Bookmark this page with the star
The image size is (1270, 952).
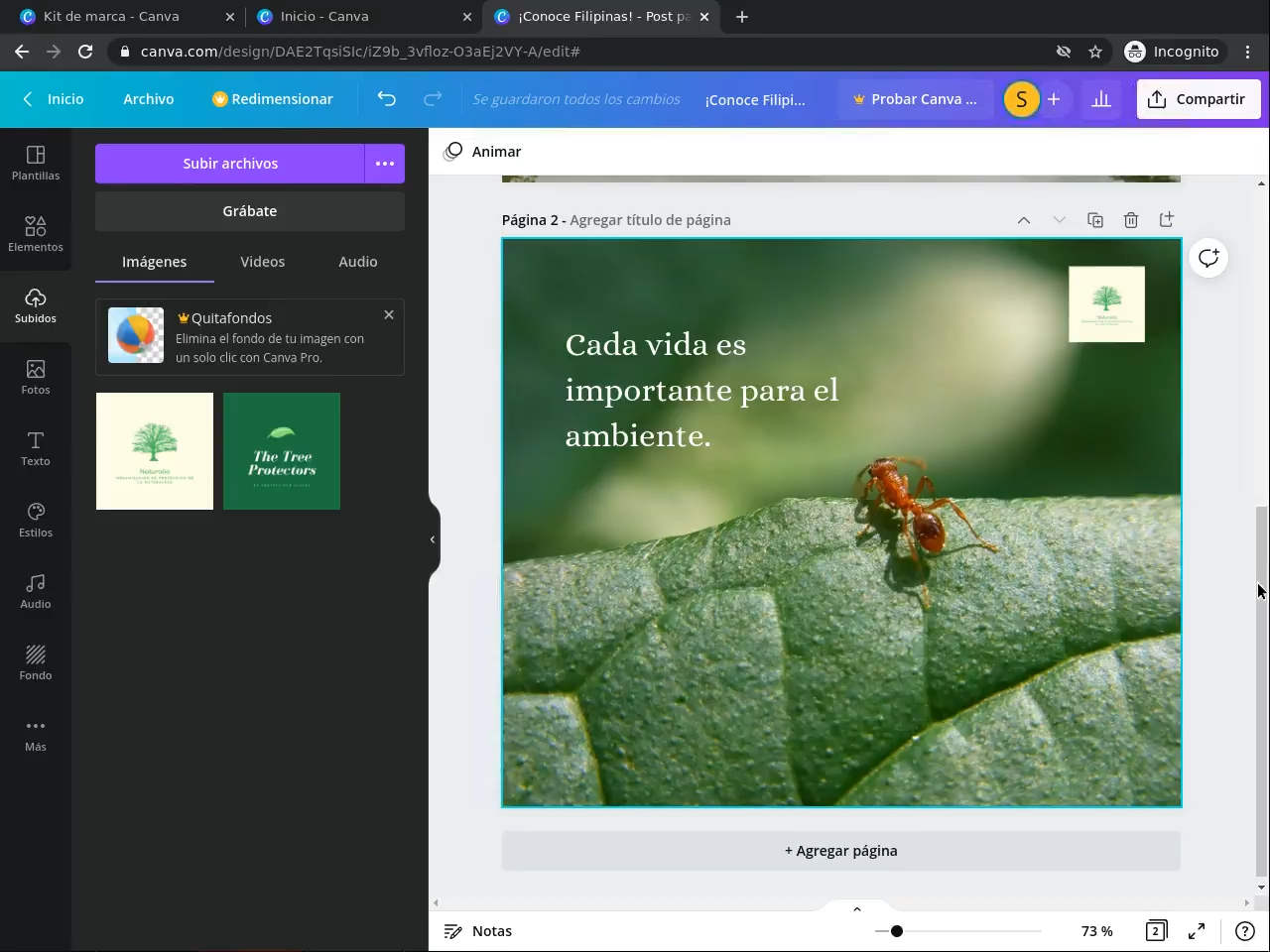point(1095,52)
